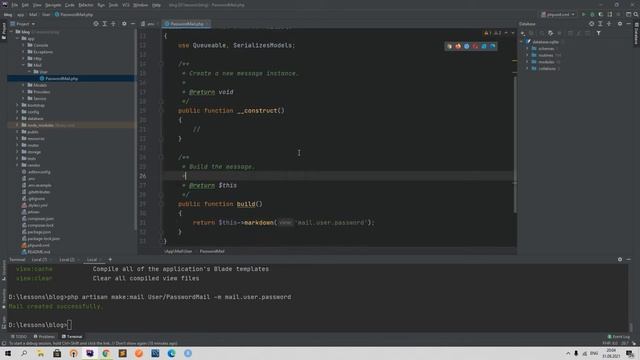Collapse the Mail folder

tap(24, 65)
